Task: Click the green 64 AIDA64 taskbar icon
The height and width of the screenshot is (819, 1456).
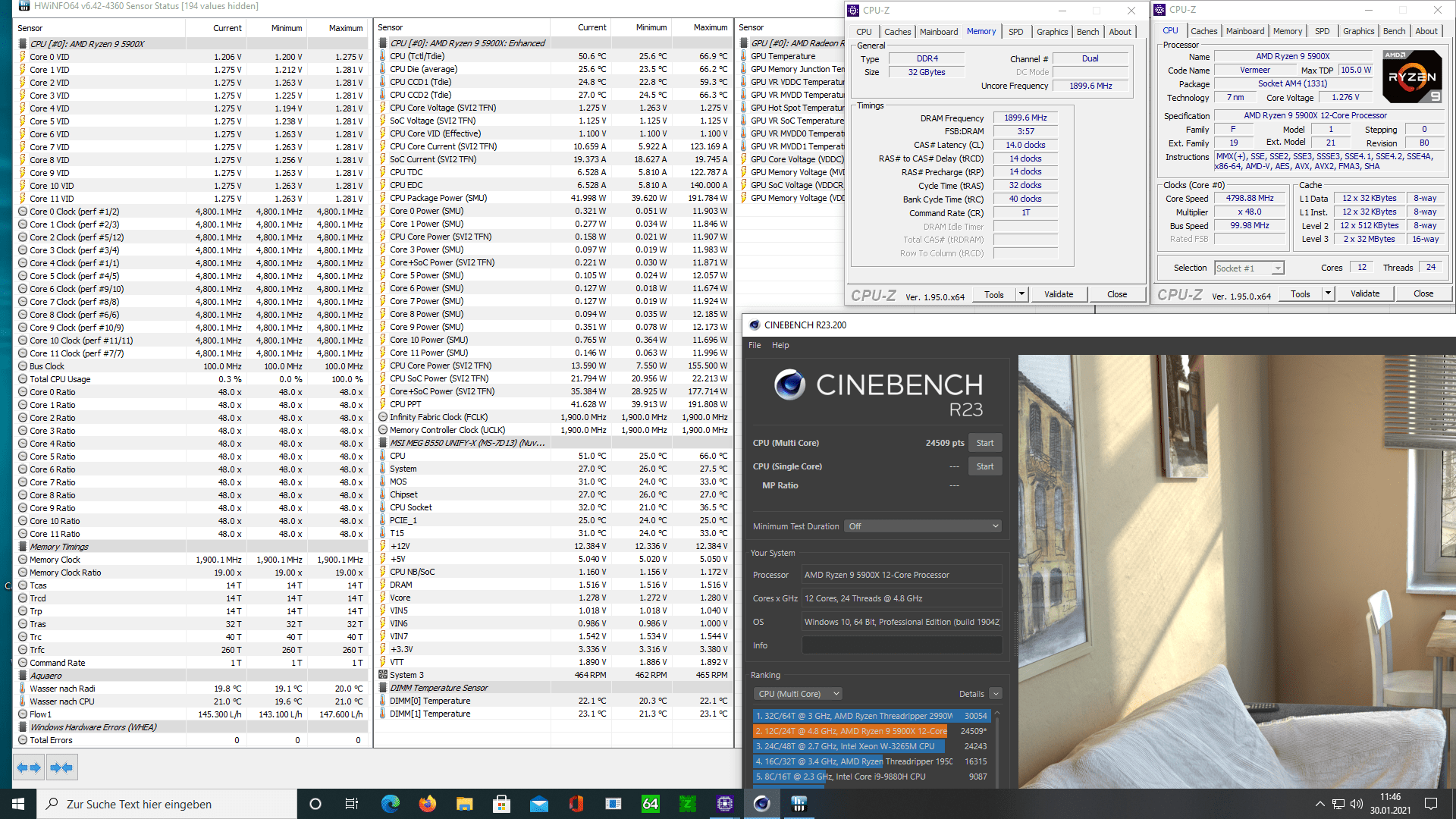Action: tap(650, 804)
